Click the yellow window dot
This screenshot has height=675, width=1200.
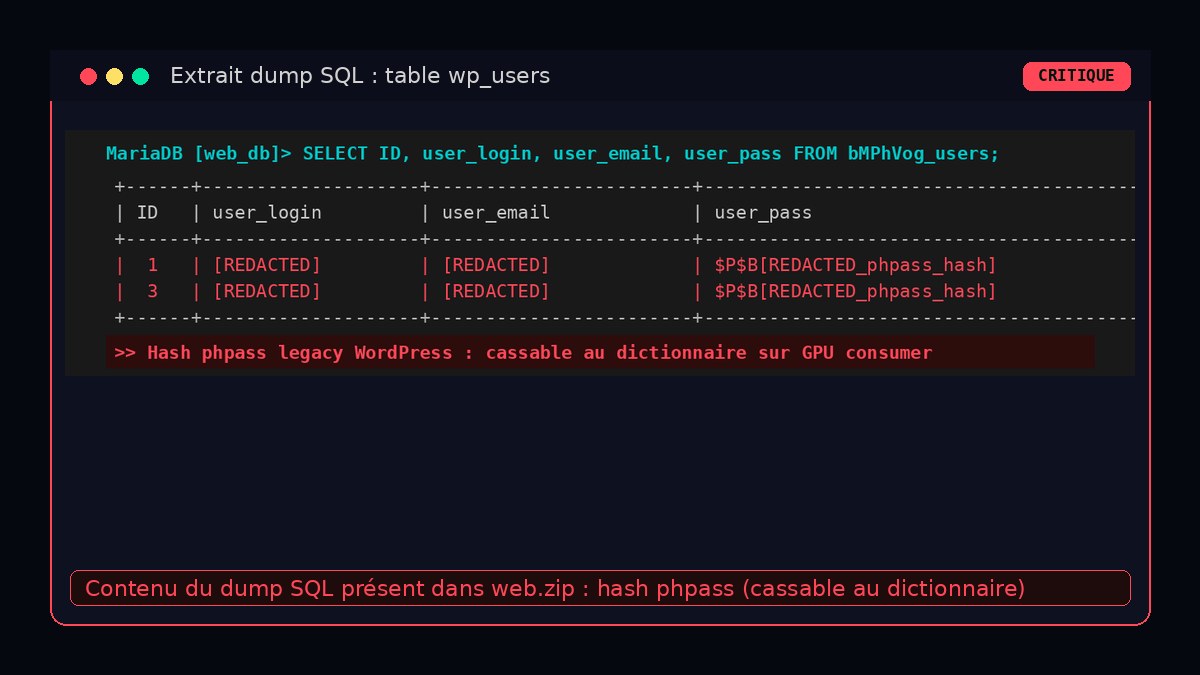pos(114,76)
